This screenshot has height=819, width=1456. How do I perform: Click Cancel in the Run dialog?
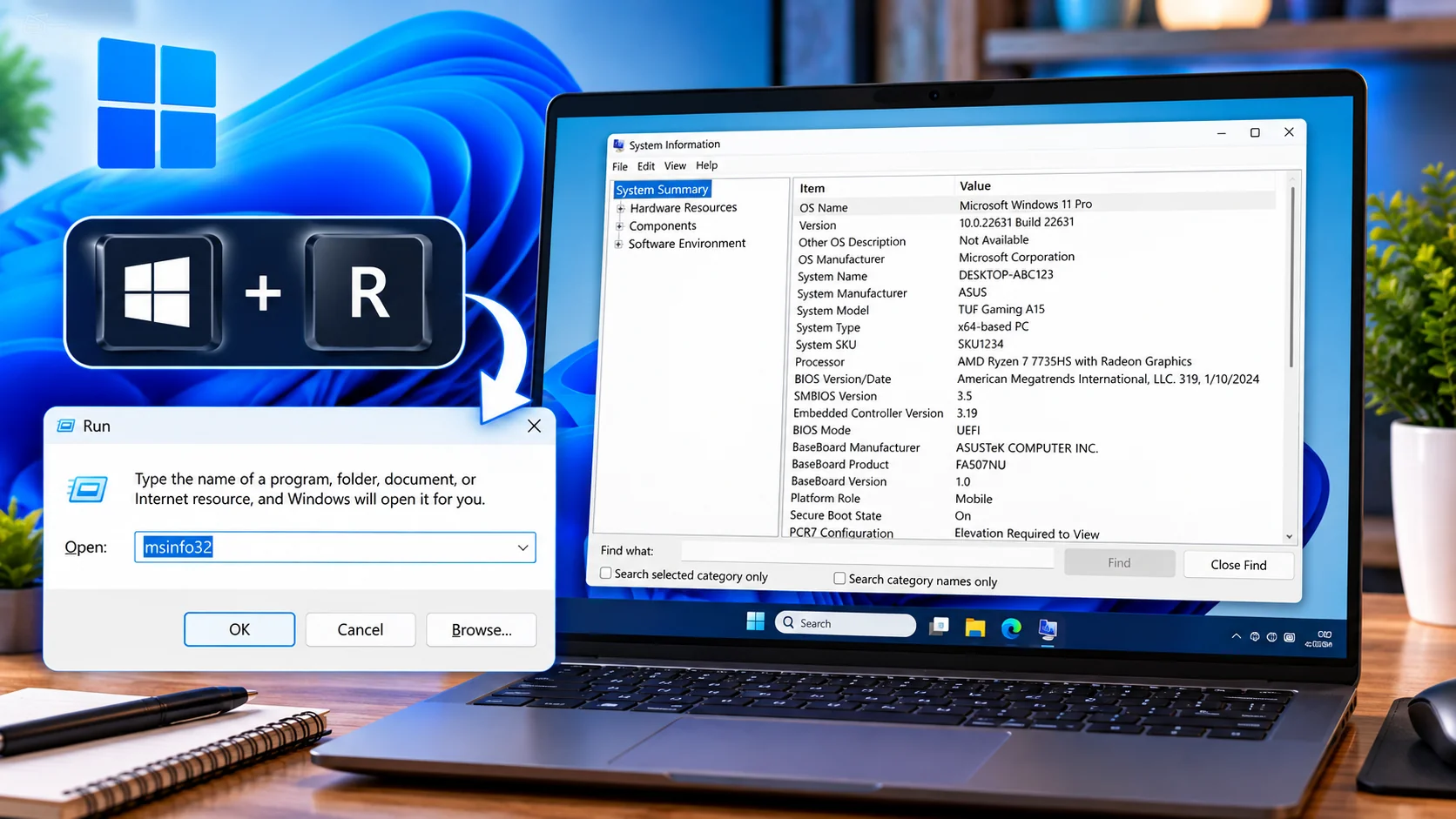(361, 629)
